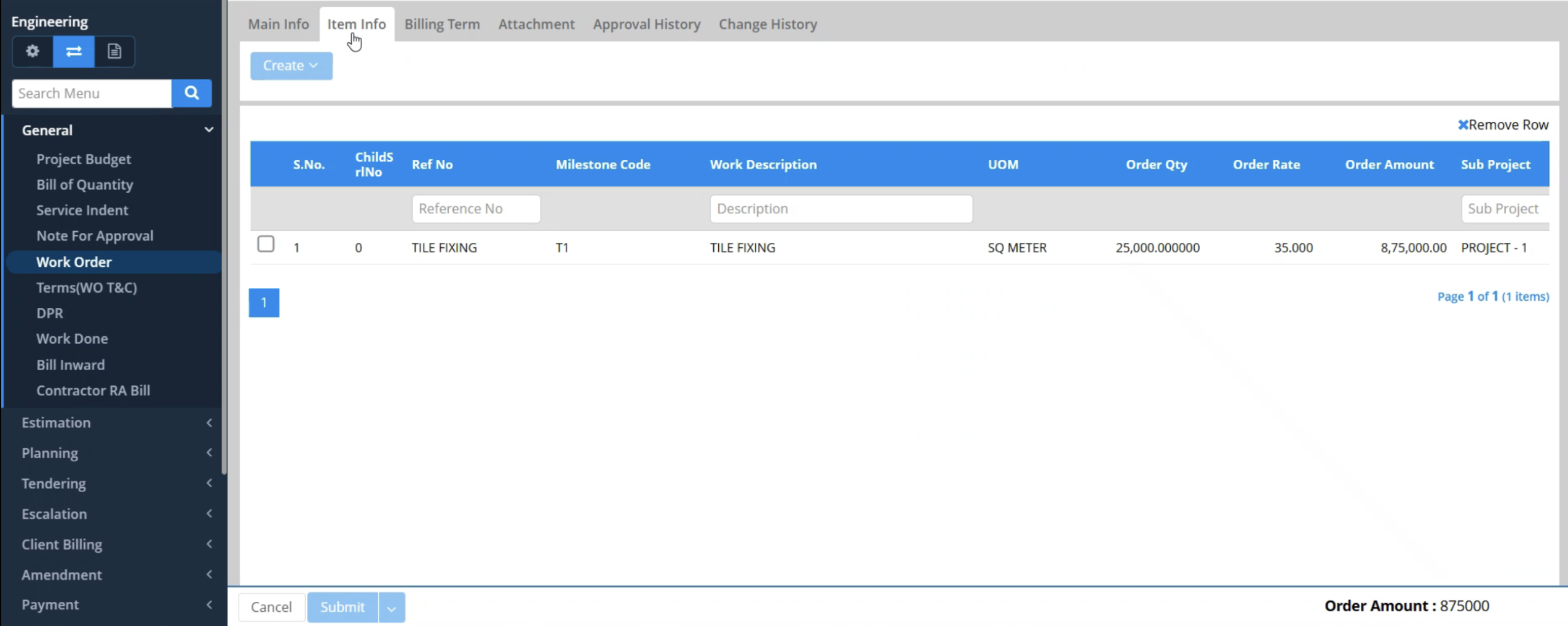Screen dimensions: 1568x626
Task: Click the Cancel button
Action: (271, 608)
